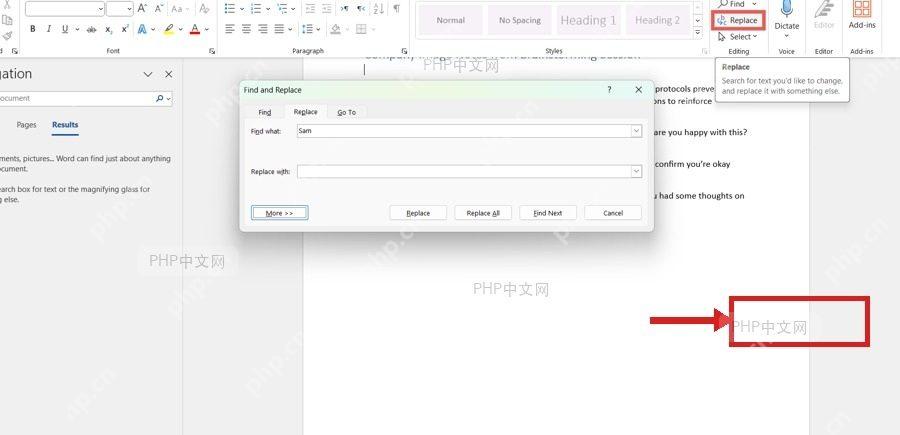This screenshot has width=900, height=435.
Task: Click the Multilevel List icon
Action: click(282, 9)
